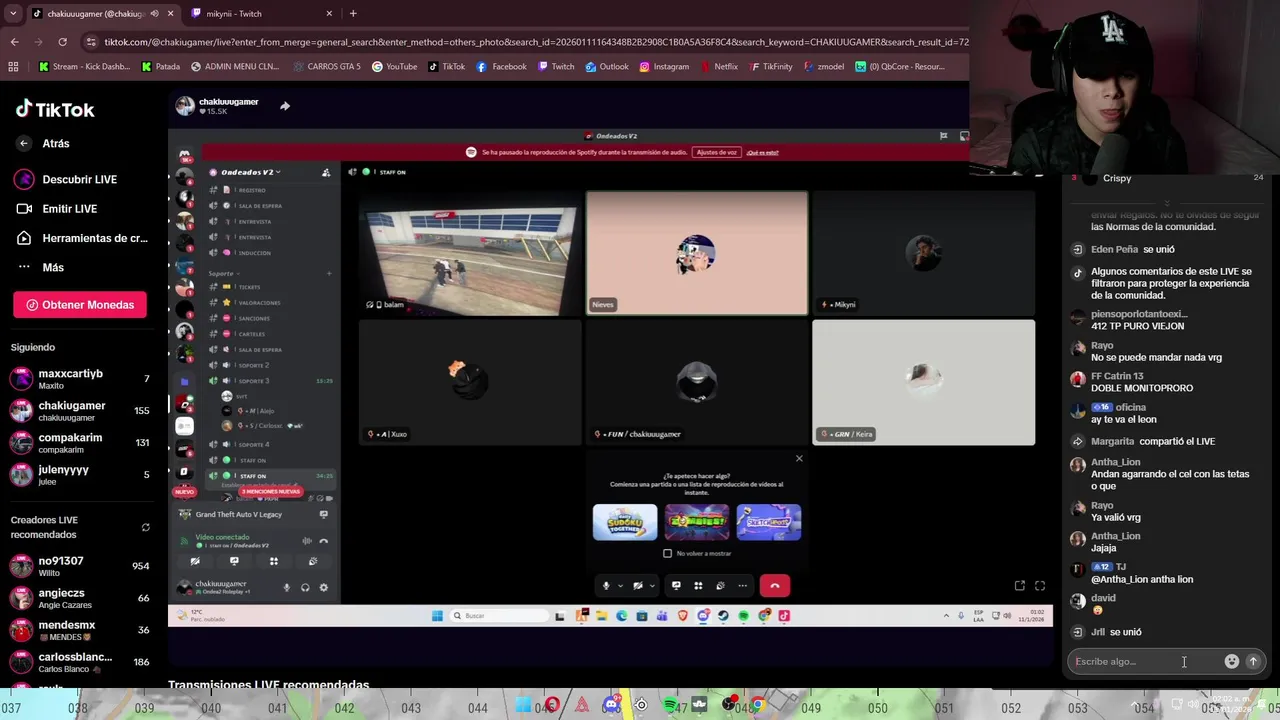Screen dimensions: 1280x720
Task: Toggle deafen headphones in user panel
Action: click(x=305, y=588)
